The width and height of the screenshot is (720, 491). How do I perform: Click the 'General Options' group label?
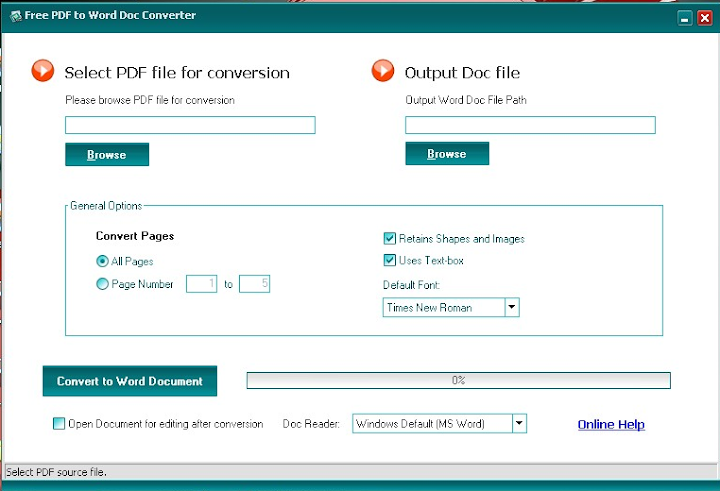click(x=106, y=206)
